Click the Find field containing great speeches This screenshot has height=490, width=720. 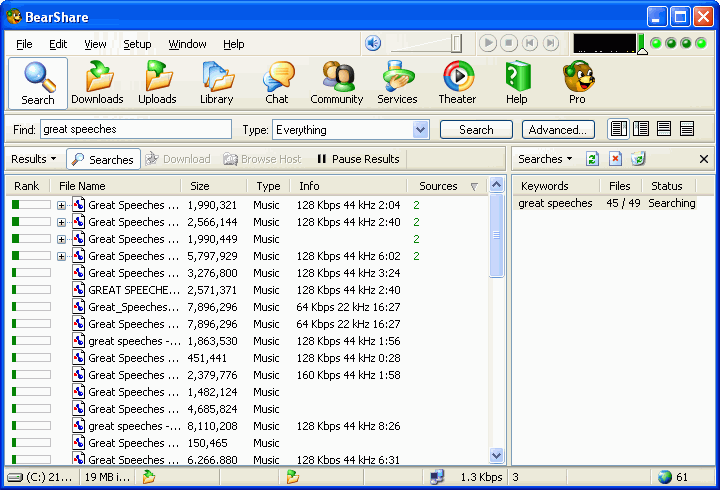tap(136, 129)
